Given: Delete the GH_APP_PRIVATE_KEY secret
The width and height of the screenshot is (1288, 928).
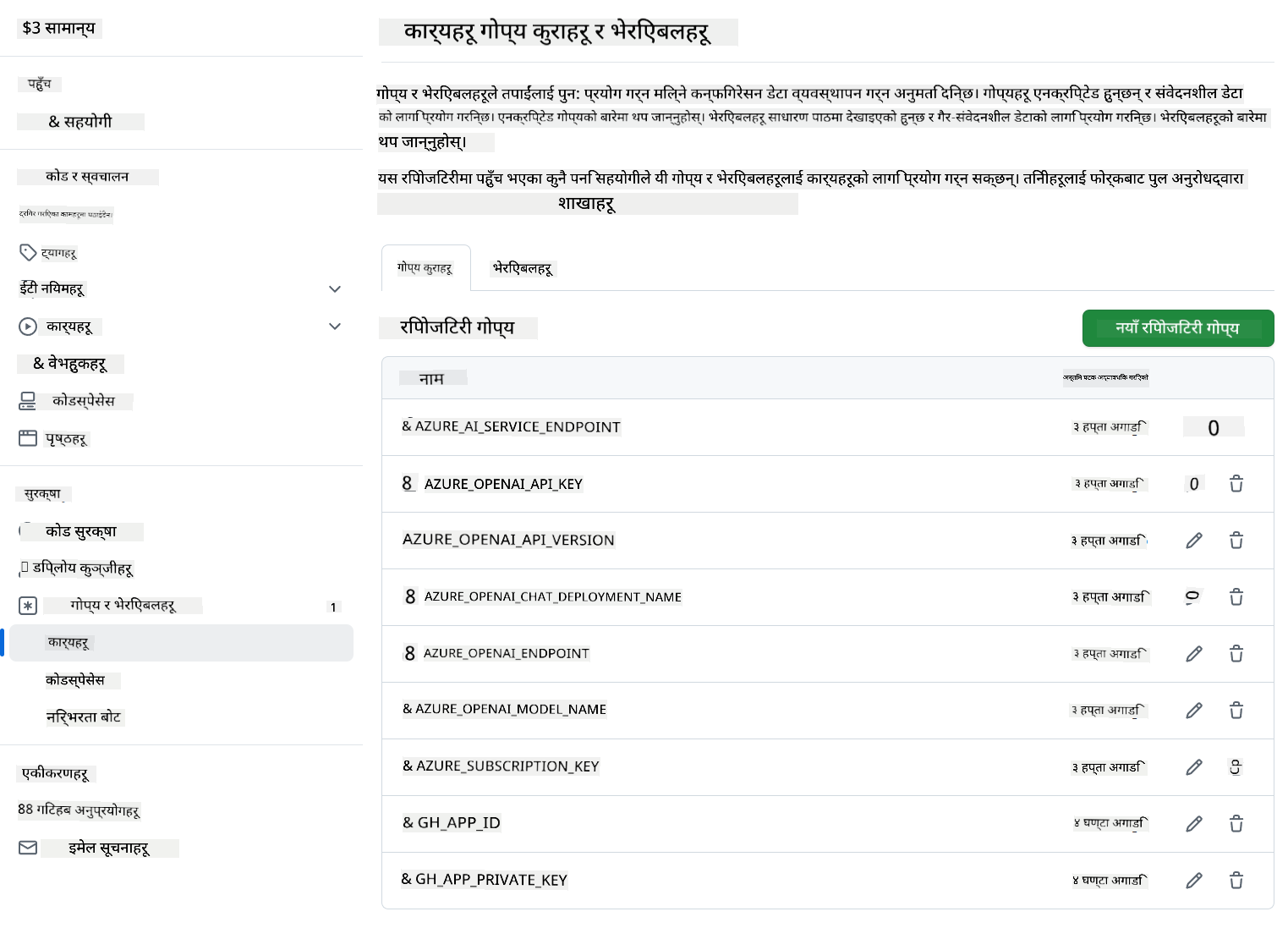Looking at the screenshot, I should click(x=1236, y=881).
